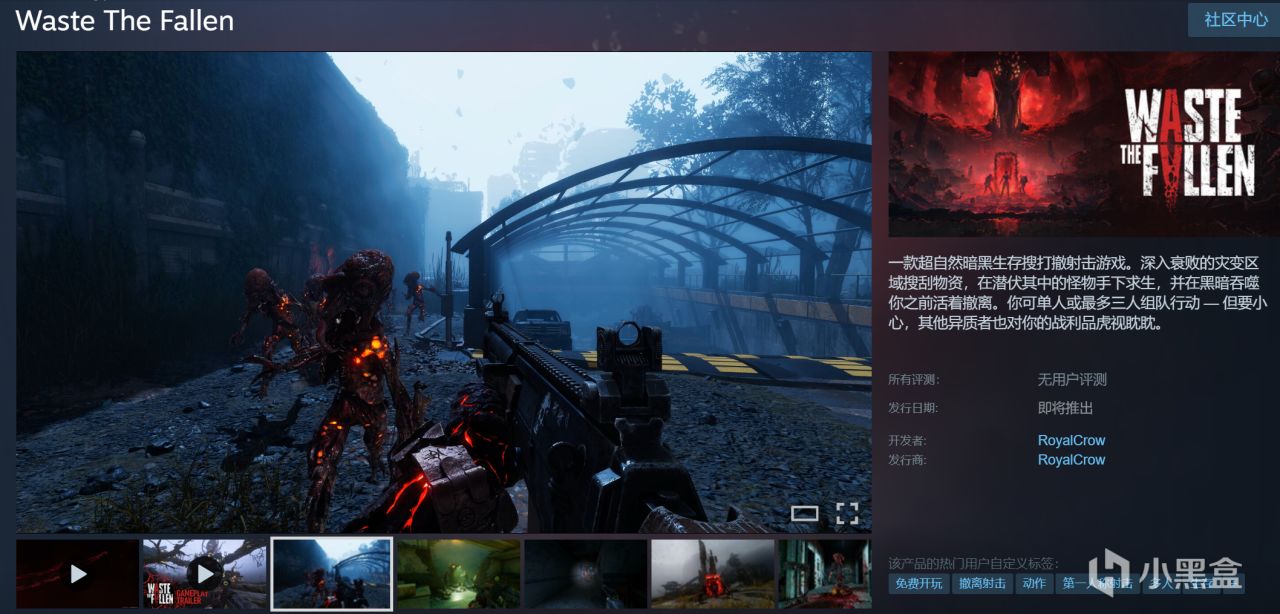Screen dimensions: 1280x614
Task: Click the 所有评测 label
Action: click(914, 380)
